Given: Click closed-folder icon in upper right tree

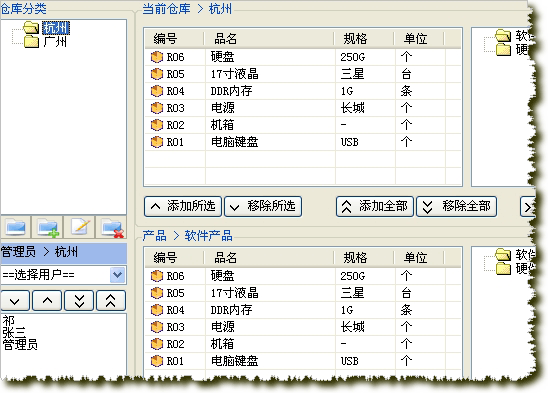Looking at the screenshot, I should 504,49.
